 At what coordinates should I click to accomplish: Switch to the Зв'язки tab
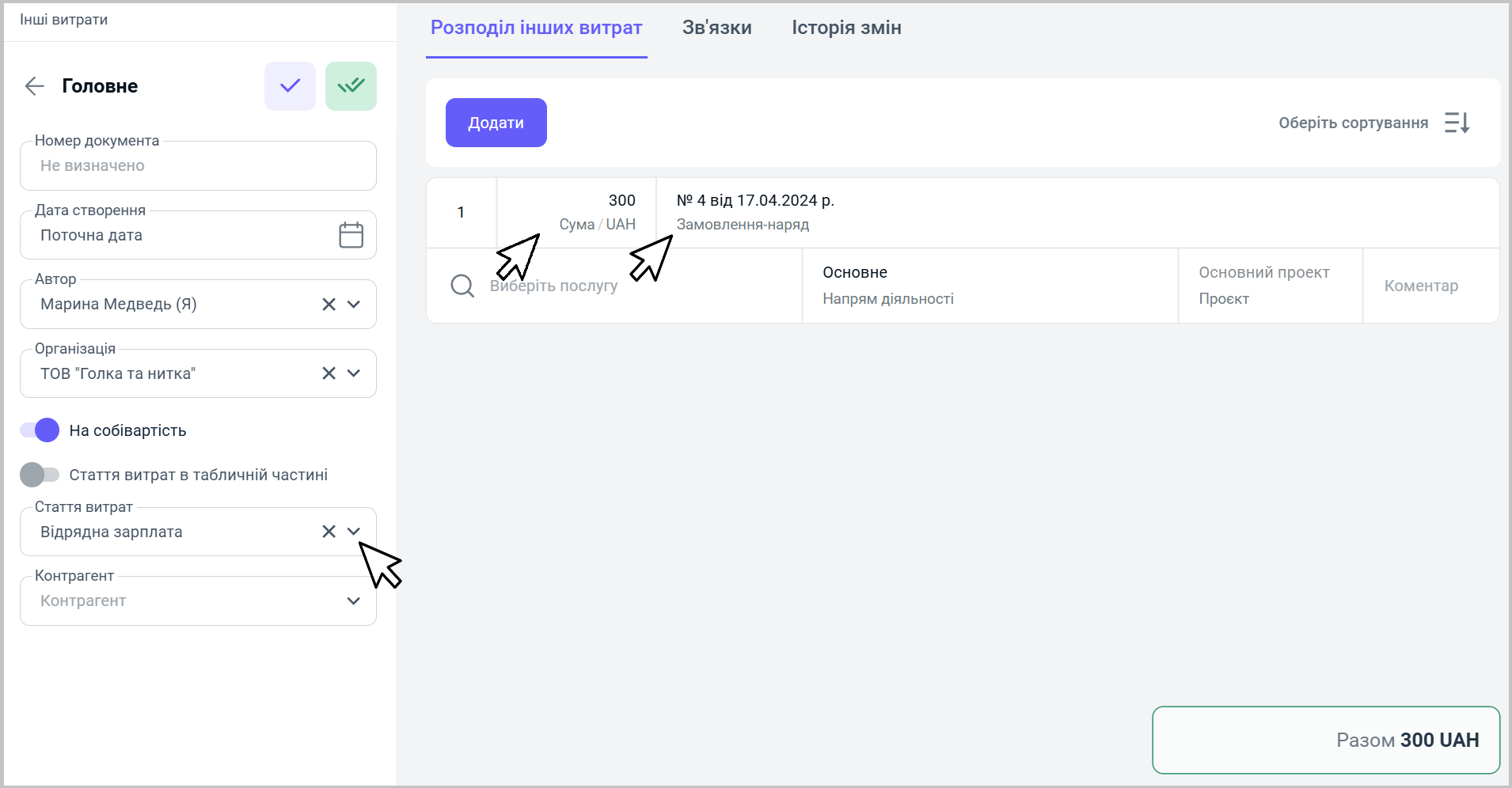[x=716, y=28]
